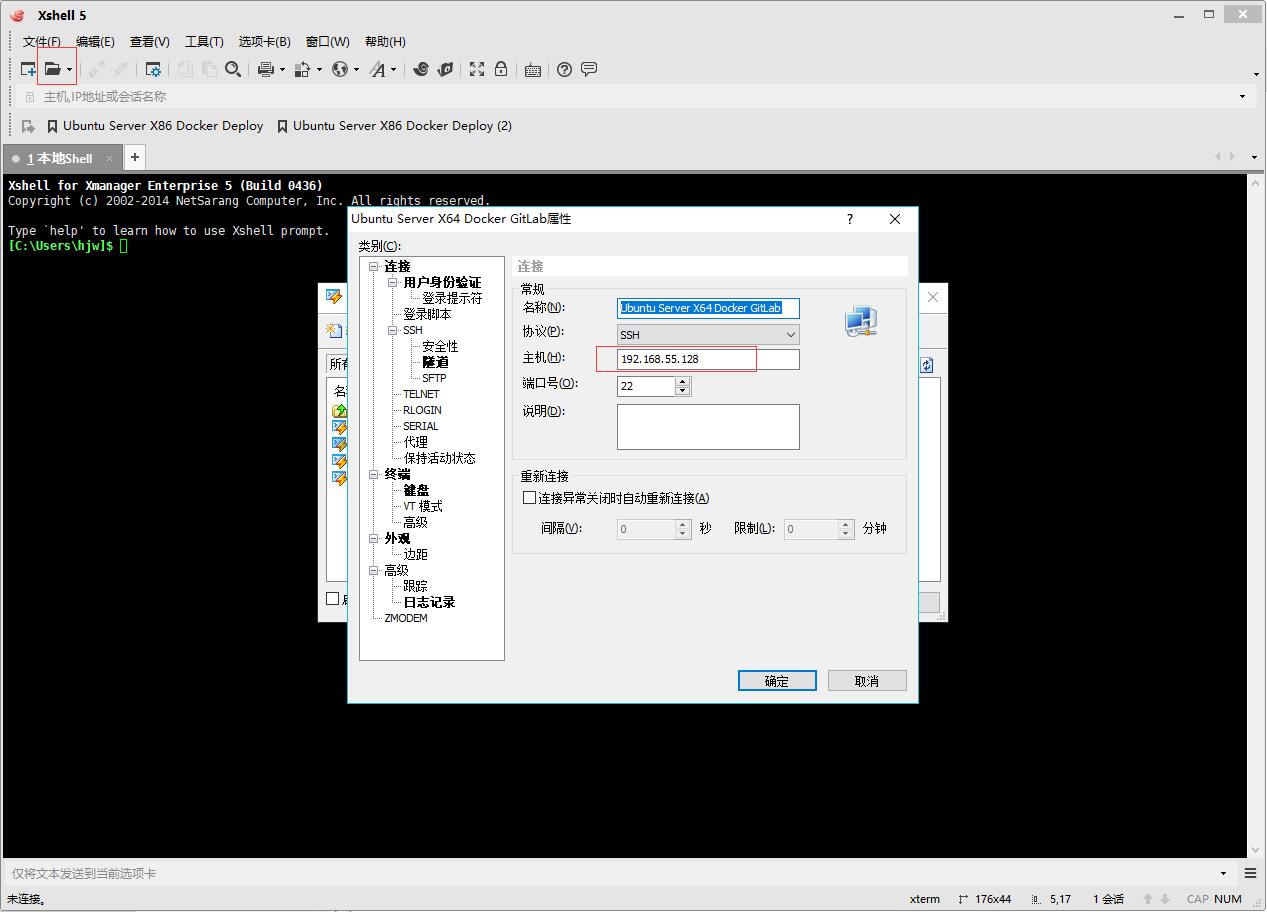Collapse the 连接 (Connection) category tree
This screenshot has height=912, width=1267.
[375, 266]
